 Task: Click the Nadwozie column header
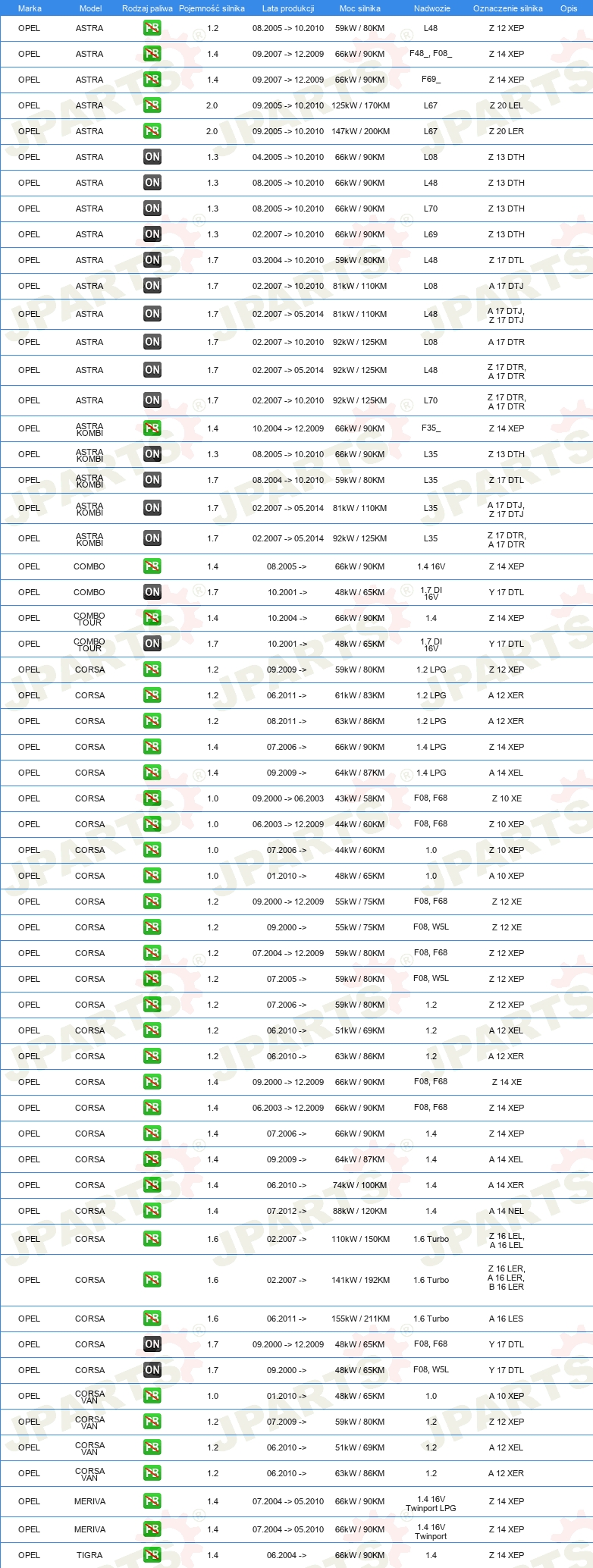(x=432, y=8)
